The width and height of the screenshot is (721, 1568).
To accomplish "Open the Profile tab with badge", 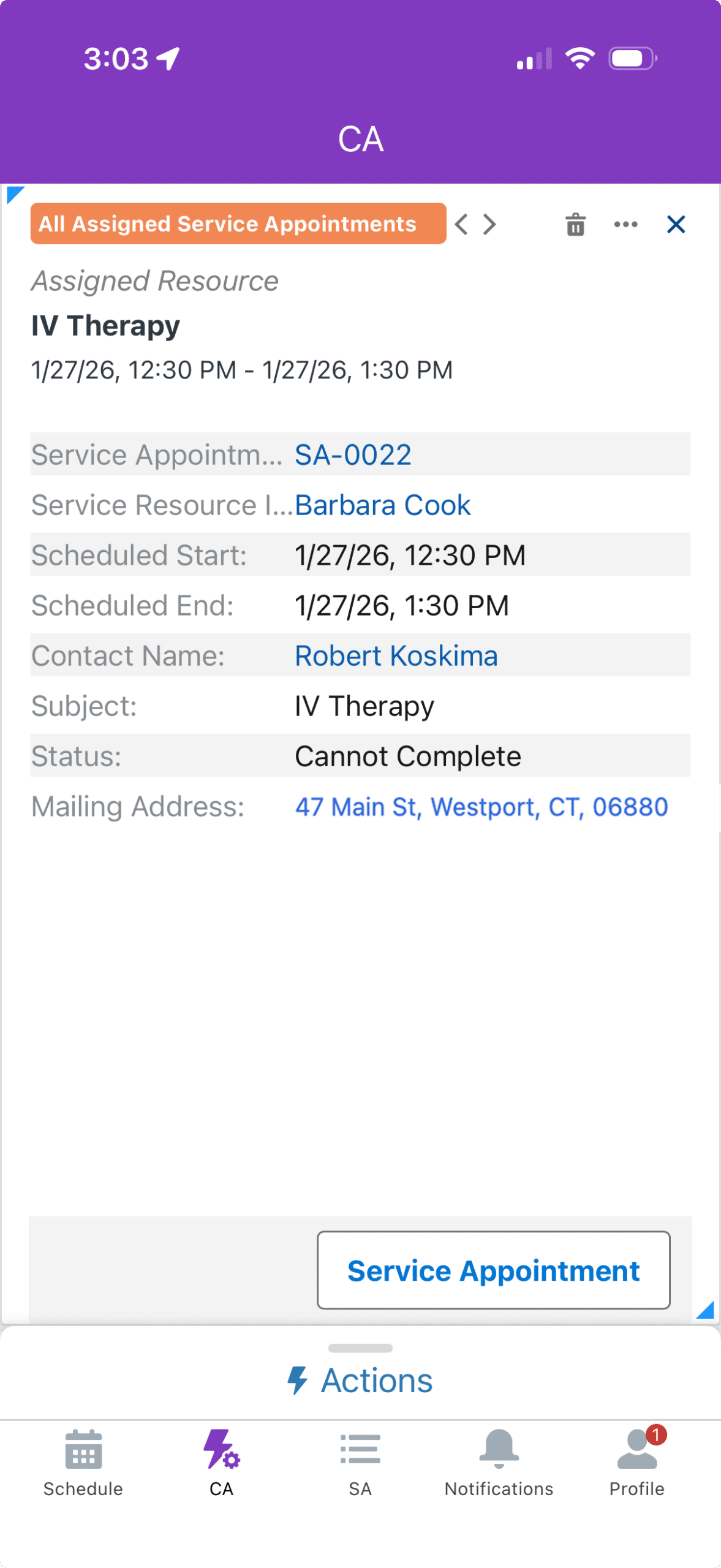I will click(637, 1463).
